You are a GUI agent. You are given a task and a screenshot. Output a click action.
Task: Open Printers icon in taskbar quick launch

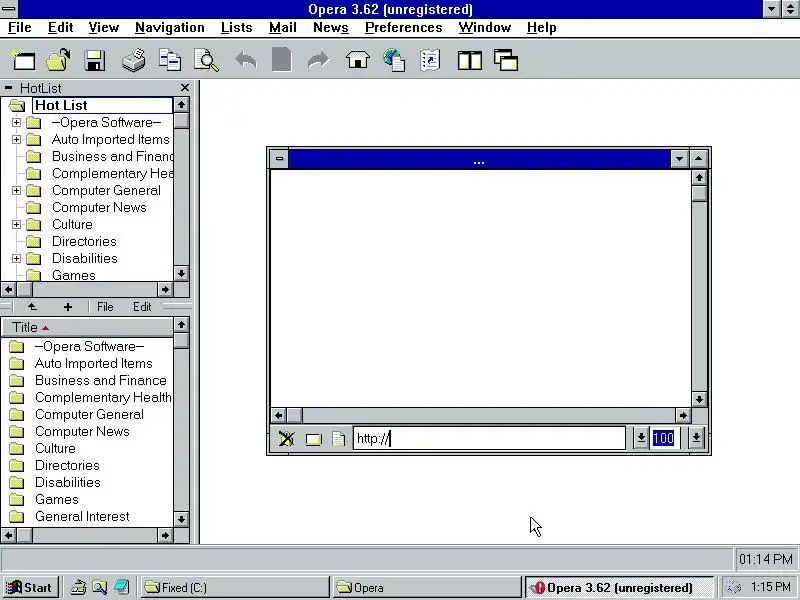(78, 587)
